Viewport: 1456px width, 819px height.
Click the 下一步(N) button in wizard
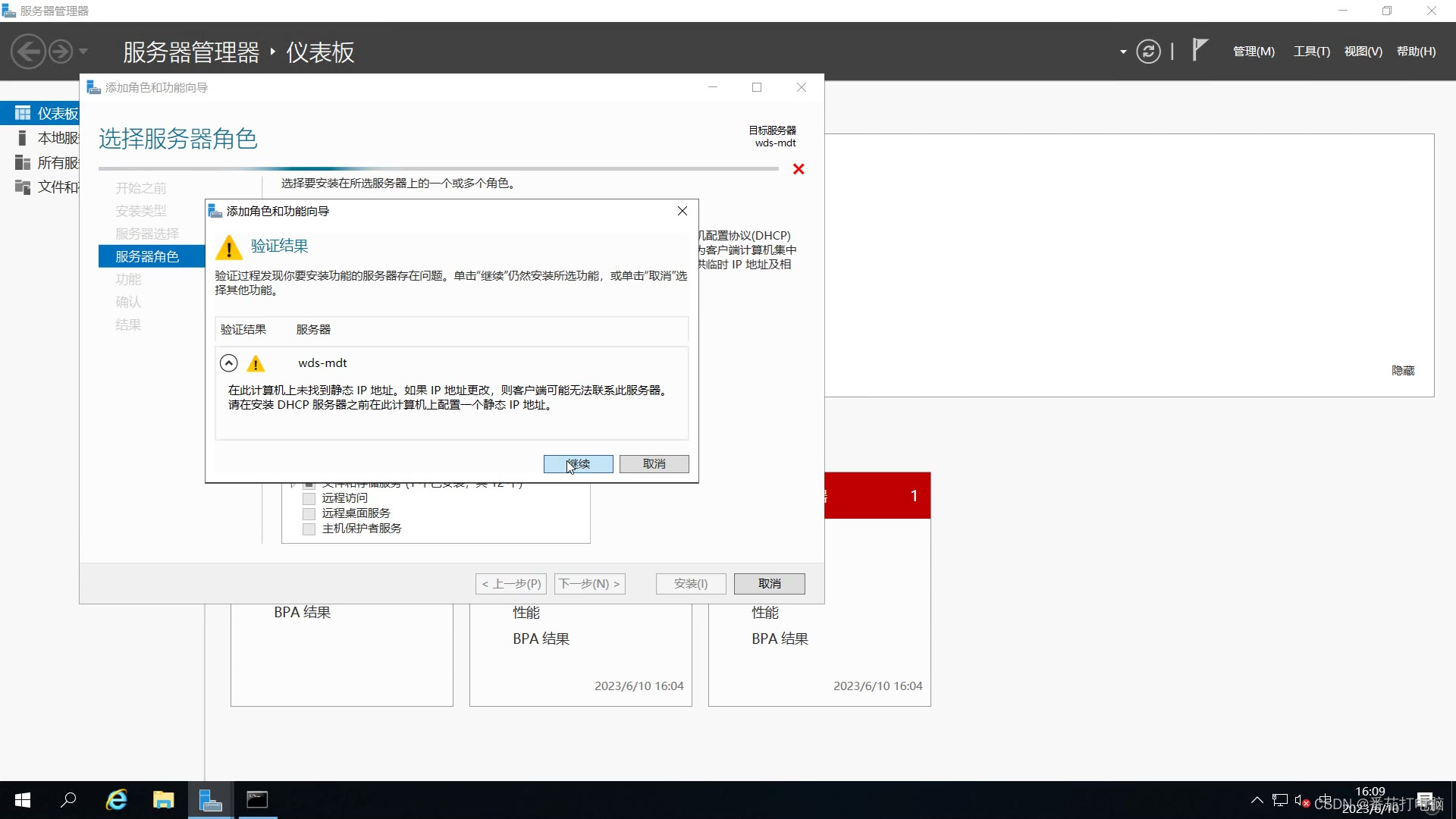(589, 583)
